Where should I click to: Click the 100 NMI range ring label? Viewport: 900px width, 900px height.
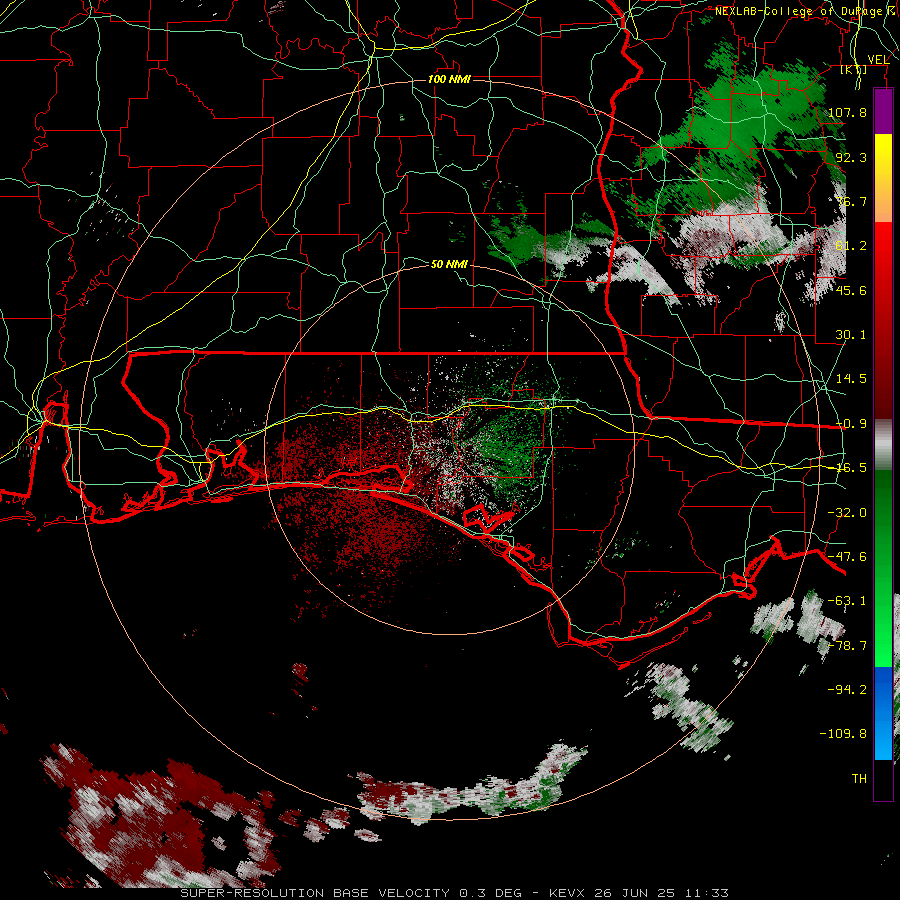point(449,79)
